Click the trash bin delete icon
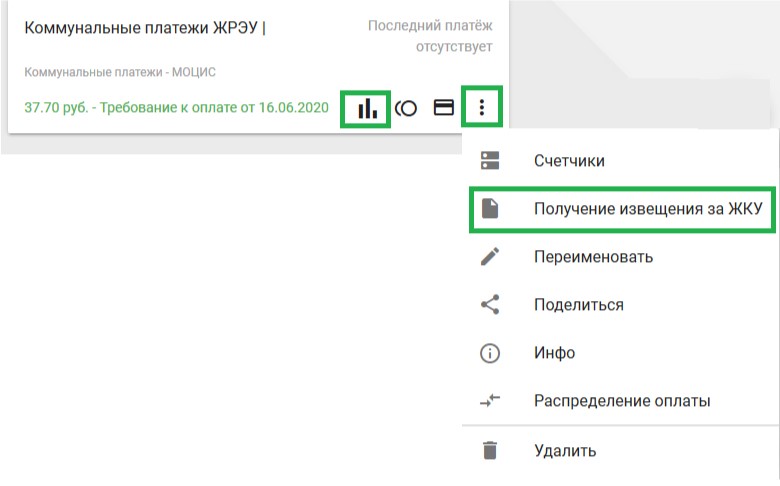Screen dimensions: 780x486 [x=489, y=450]
